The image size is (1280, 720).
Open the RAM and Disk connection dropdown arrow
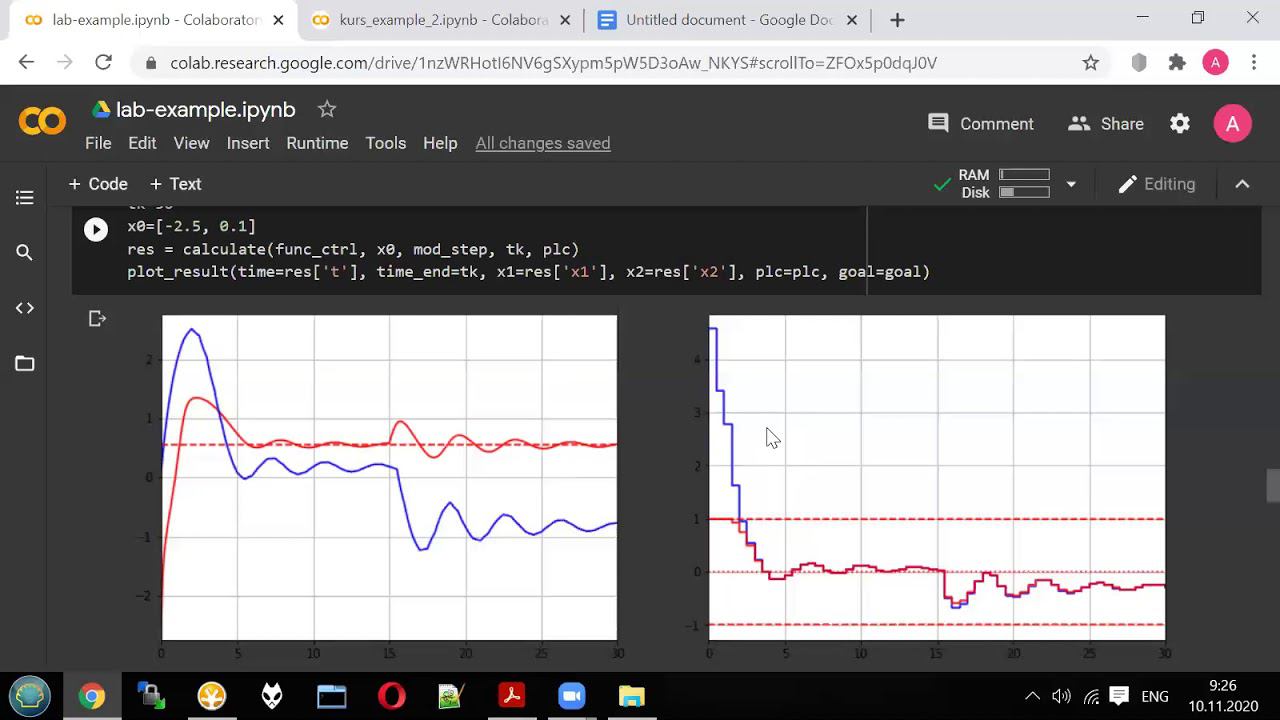tap(1071, 184)
